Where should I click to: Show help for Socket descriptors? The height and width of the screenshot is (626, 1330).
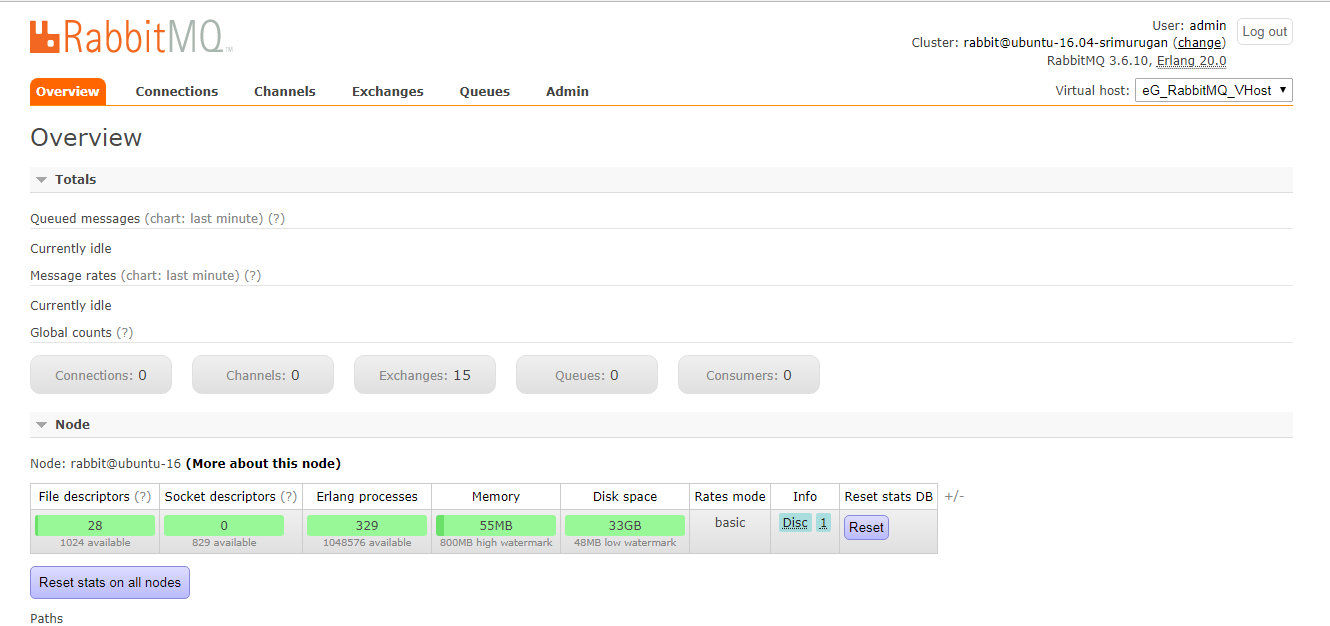(x=289, y=497)
